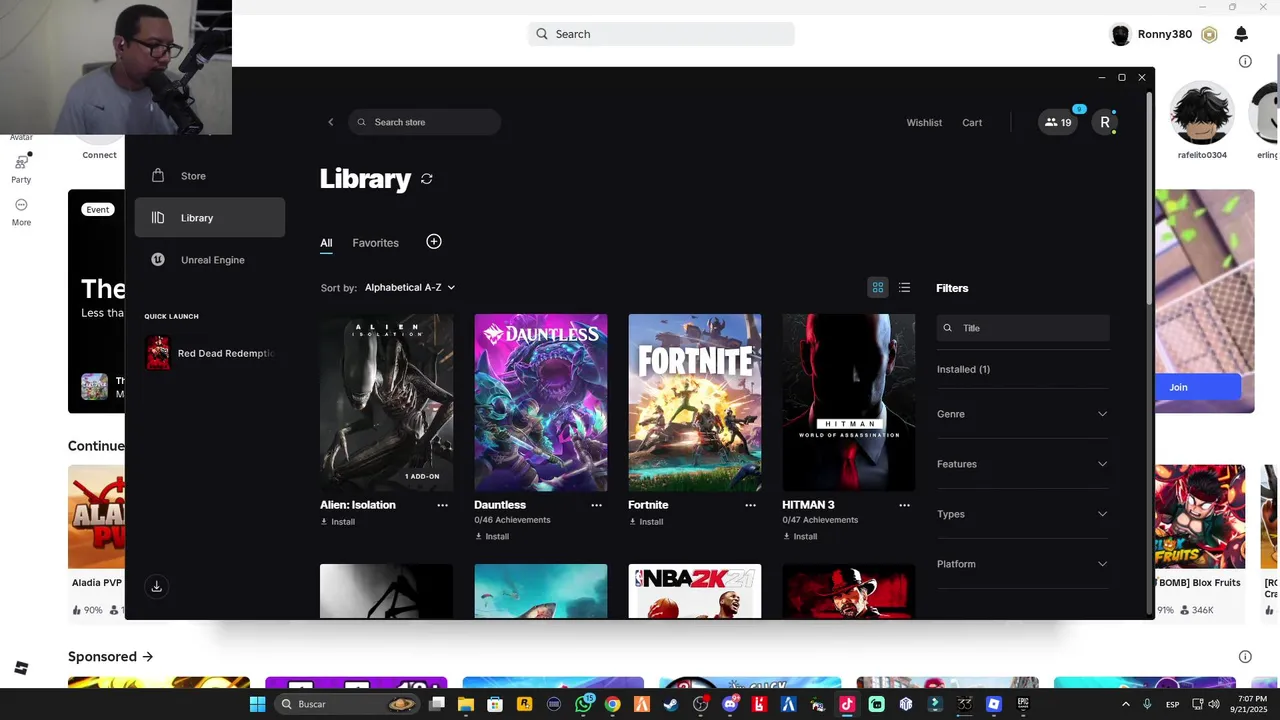The width and height of the screenshot is (1280, 720).
Task: Open friend rafelito0304 avatar
Action: point(1202,114)
